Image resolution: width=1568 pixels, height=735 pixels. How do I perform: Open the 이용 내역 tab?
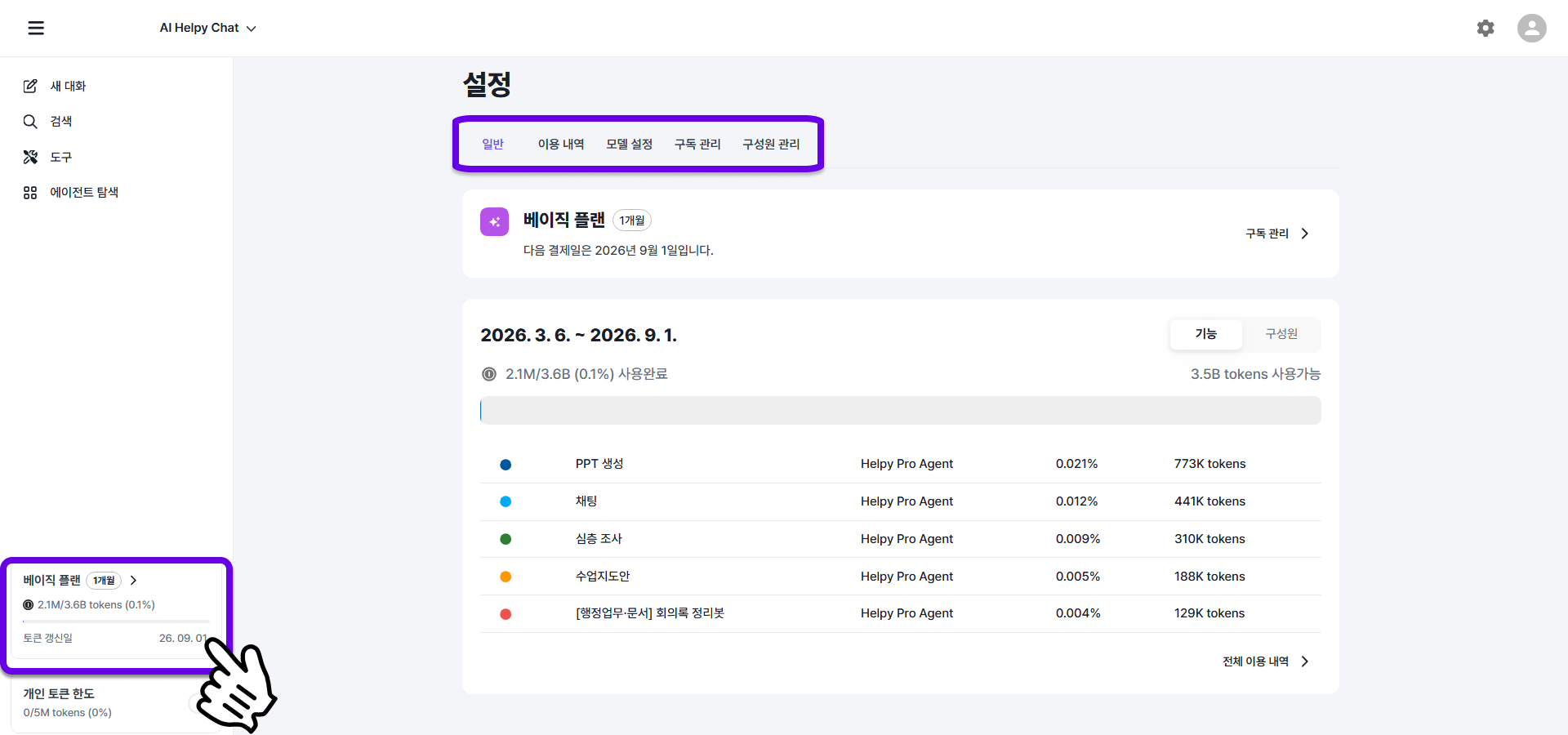(560, 145)
